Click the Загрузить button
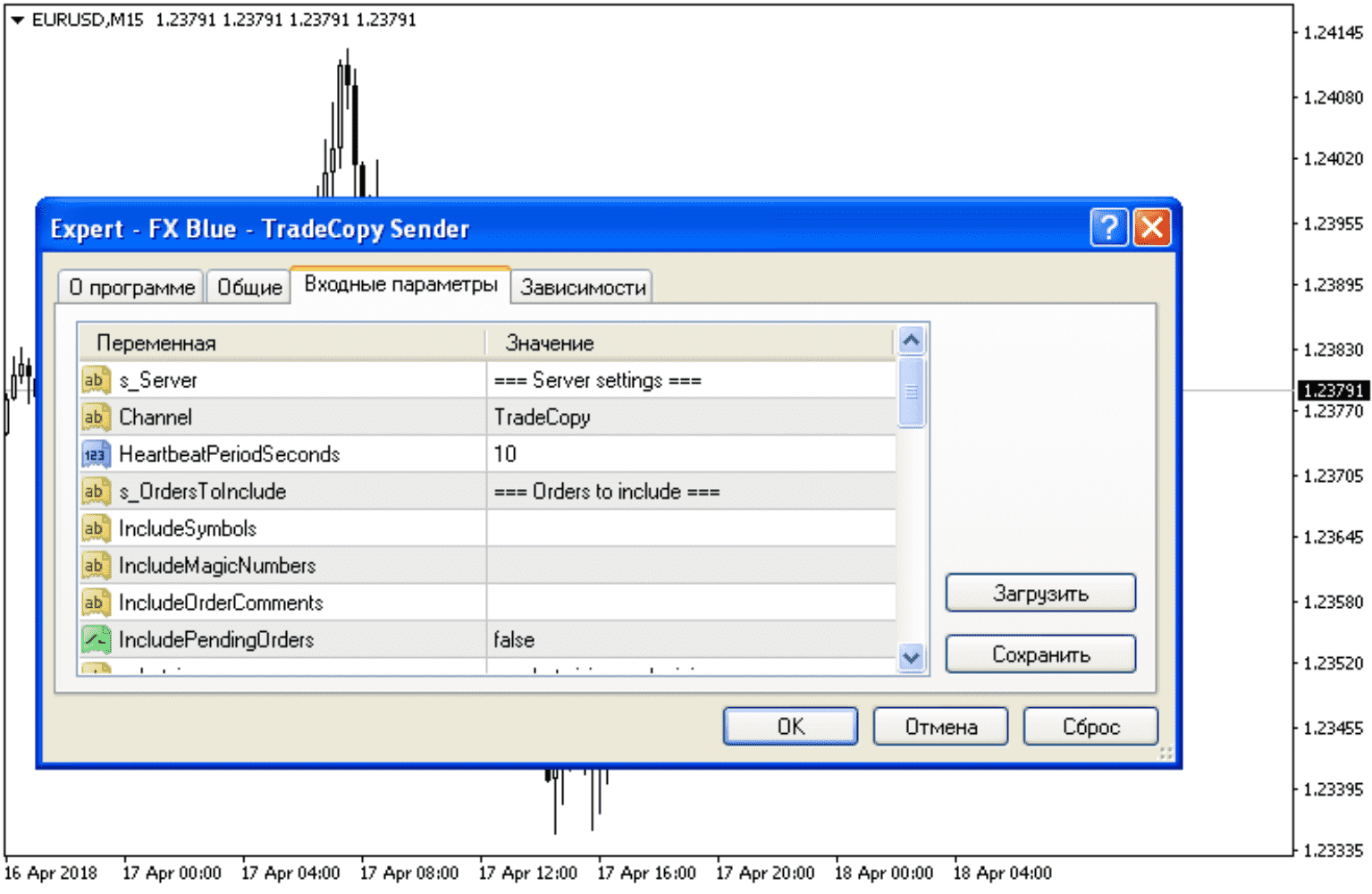 (x=1040, y=593)
